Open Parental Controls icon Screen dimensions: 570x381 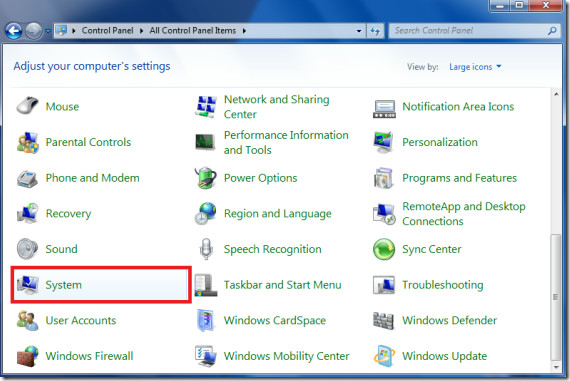27,142
